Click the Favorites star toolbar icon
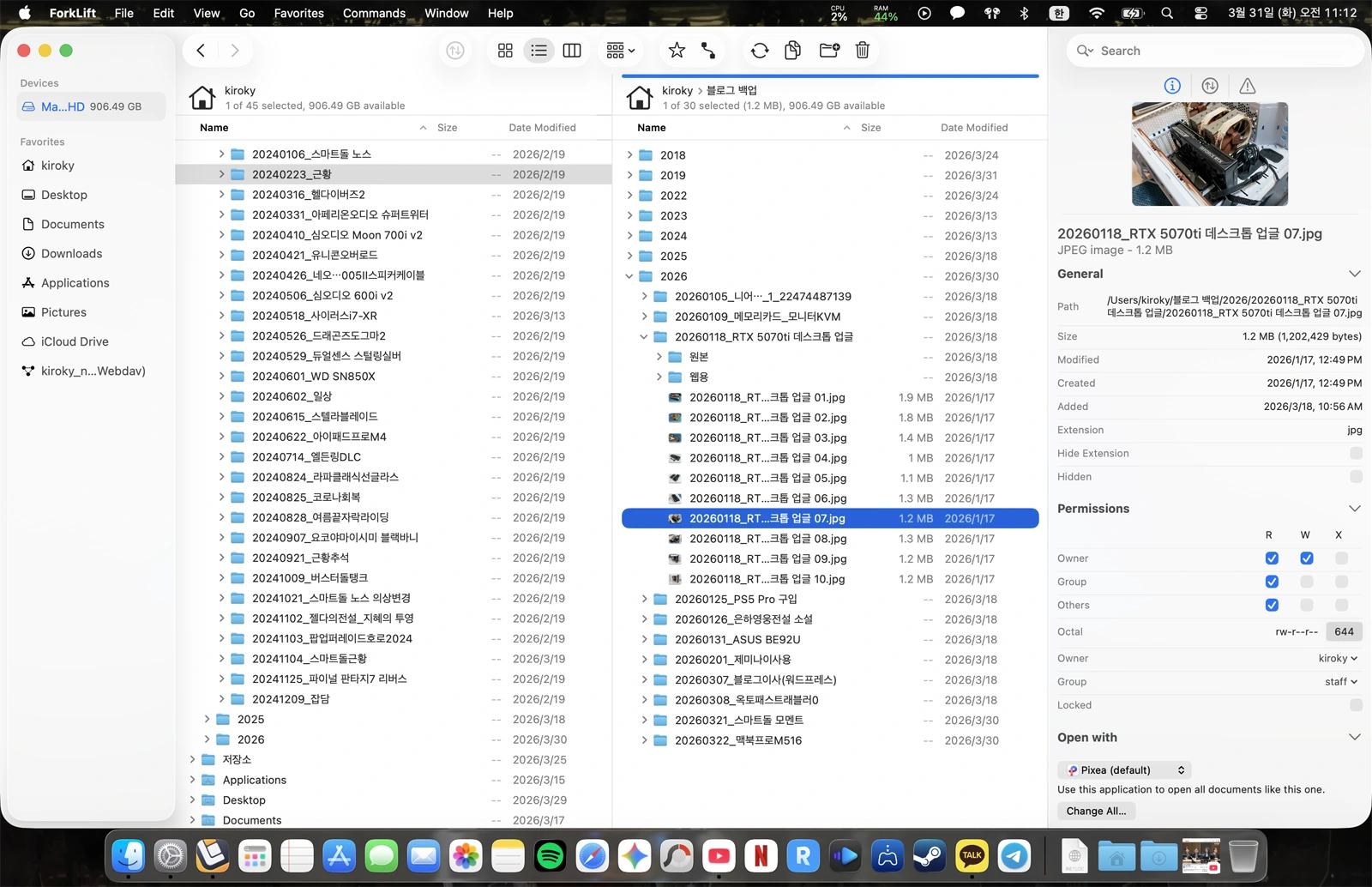The height and width of the screenshot is (887, 1372). coord(677,51)
